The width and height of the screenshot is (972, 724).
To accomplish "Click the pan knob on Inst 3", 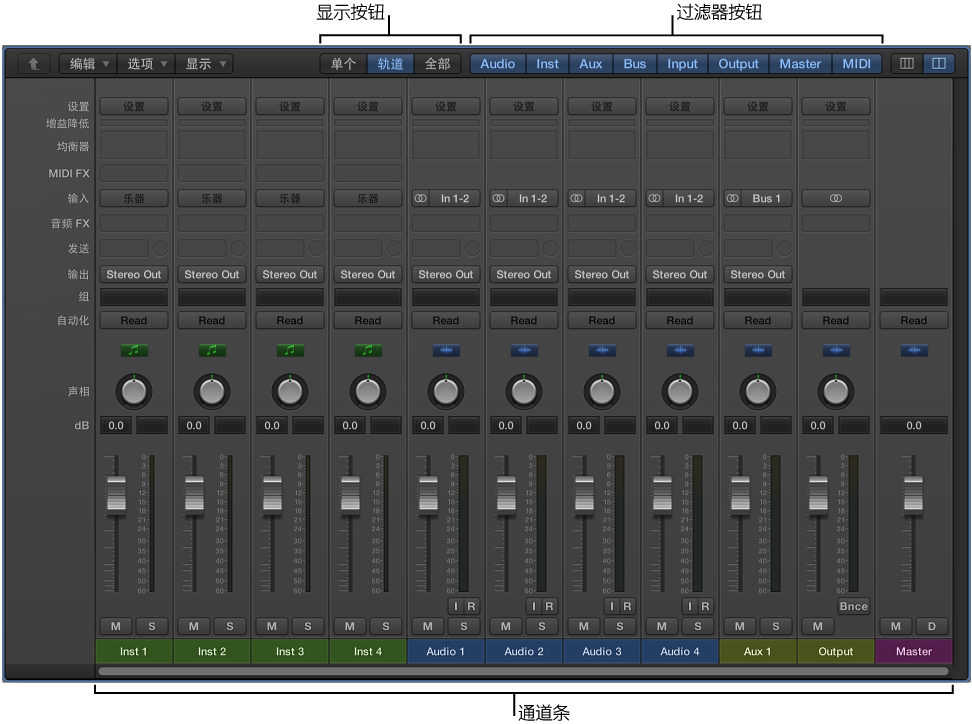I will (x=290, y=391).
